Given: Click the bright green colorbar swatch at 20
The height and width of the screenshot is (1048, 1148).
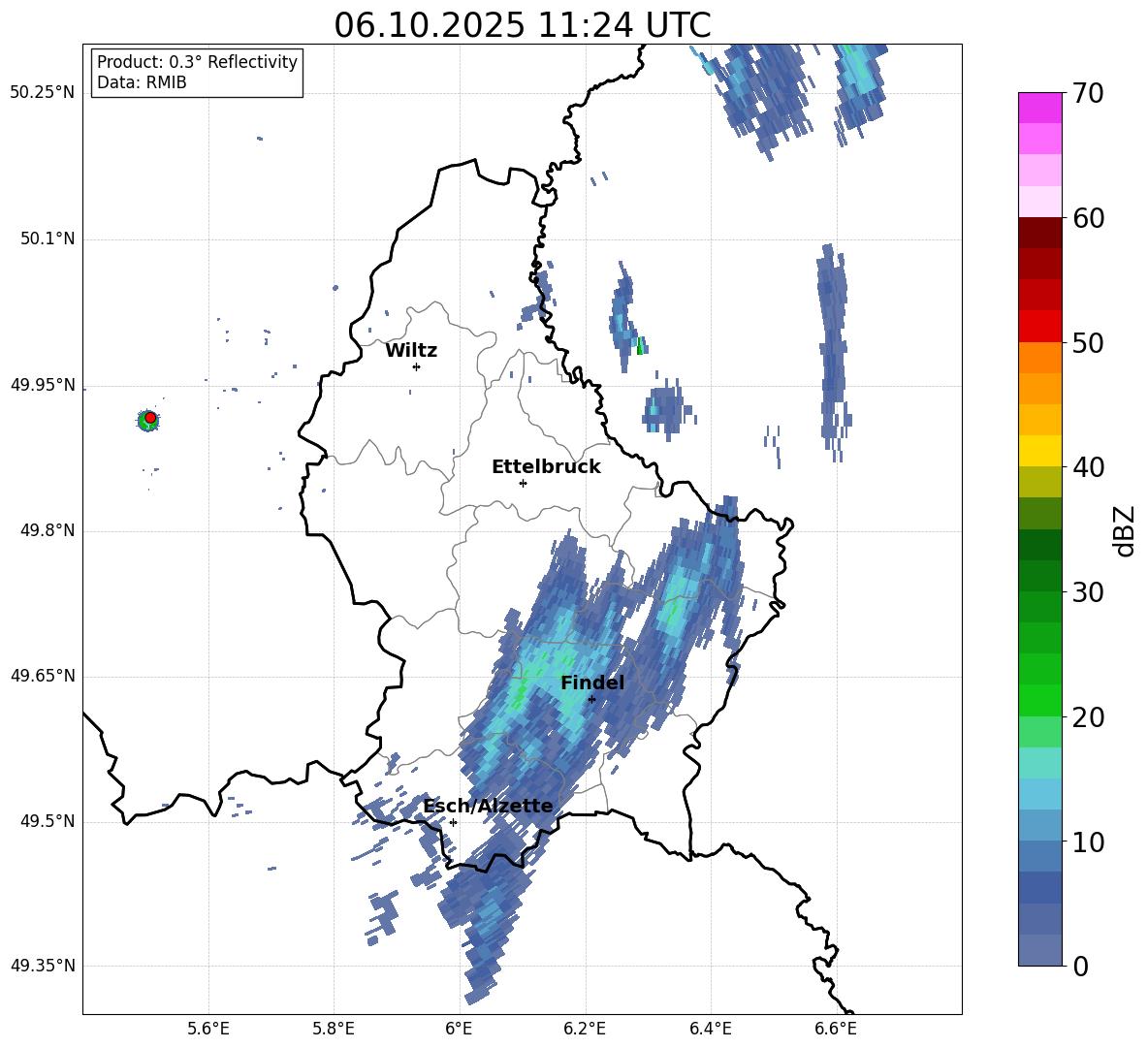Looking at the screenshot, I should click(1039, 700).
